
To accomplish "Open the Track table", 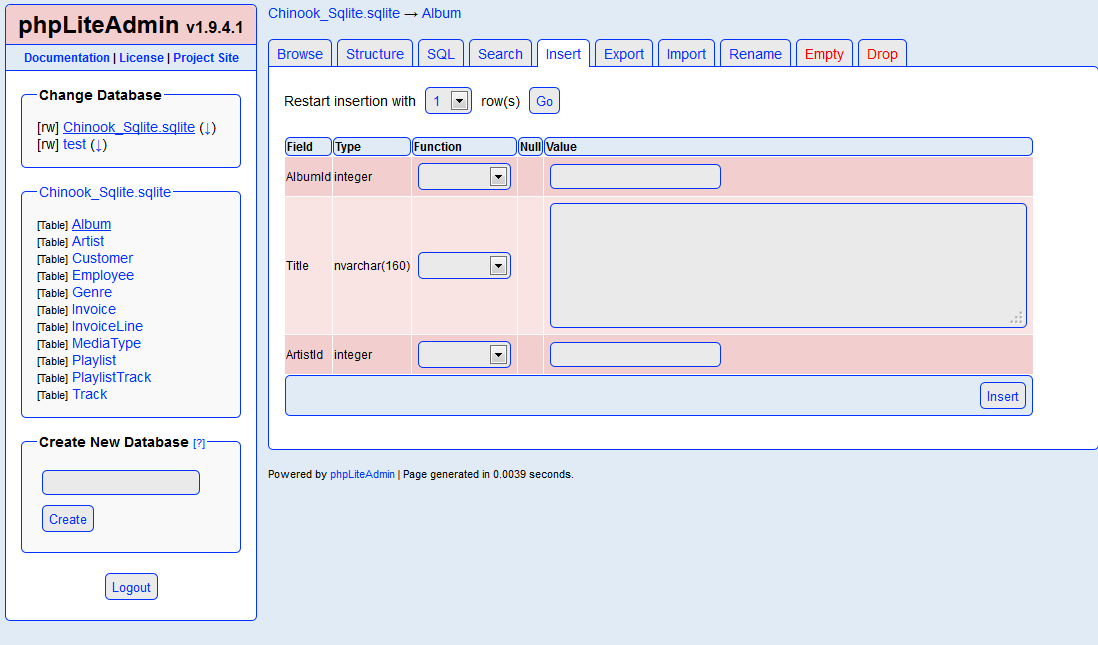I will click(90, 394).
